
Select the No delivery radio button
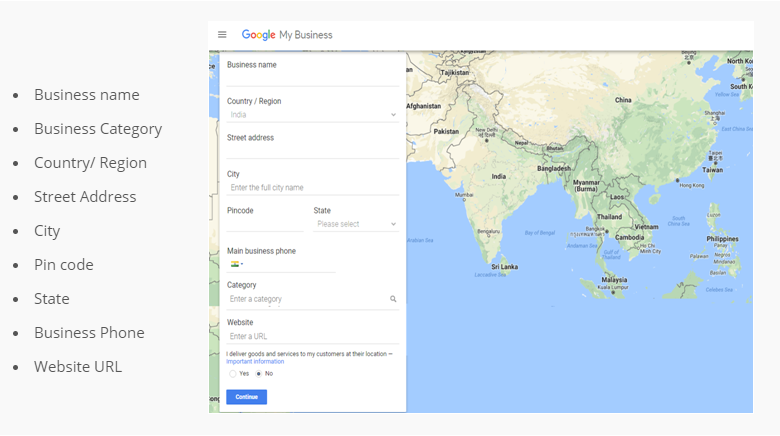click(259, 373)
